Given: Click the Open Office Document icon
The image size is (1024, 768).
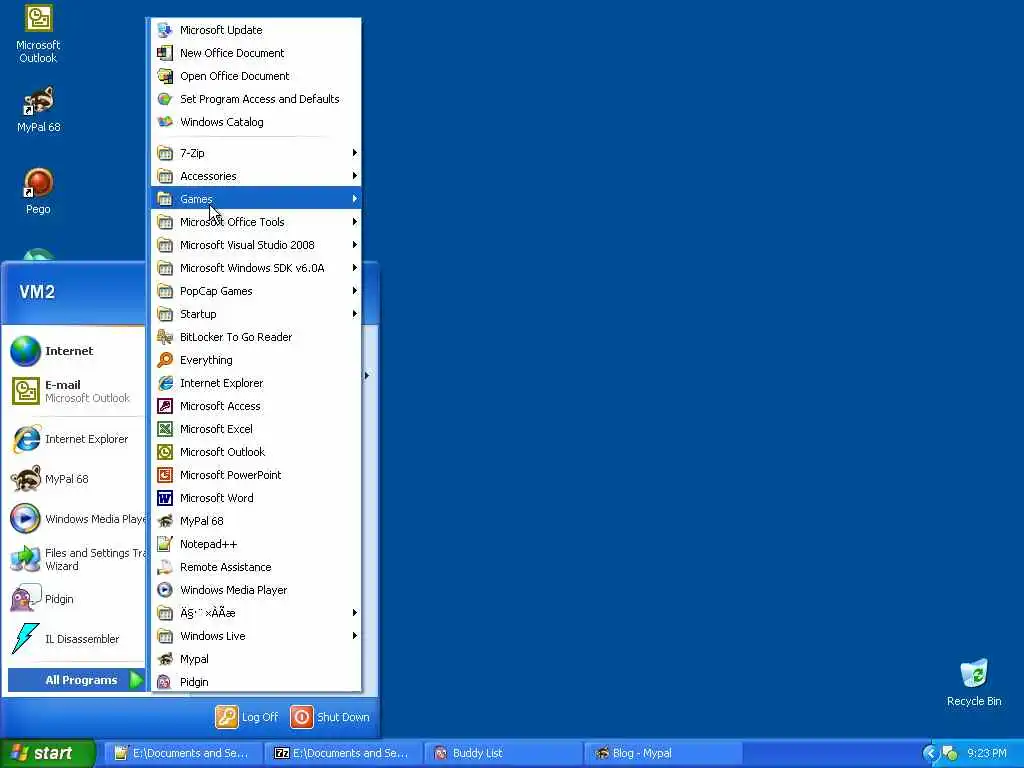Looking at the screenshot, I should (165, 76).
